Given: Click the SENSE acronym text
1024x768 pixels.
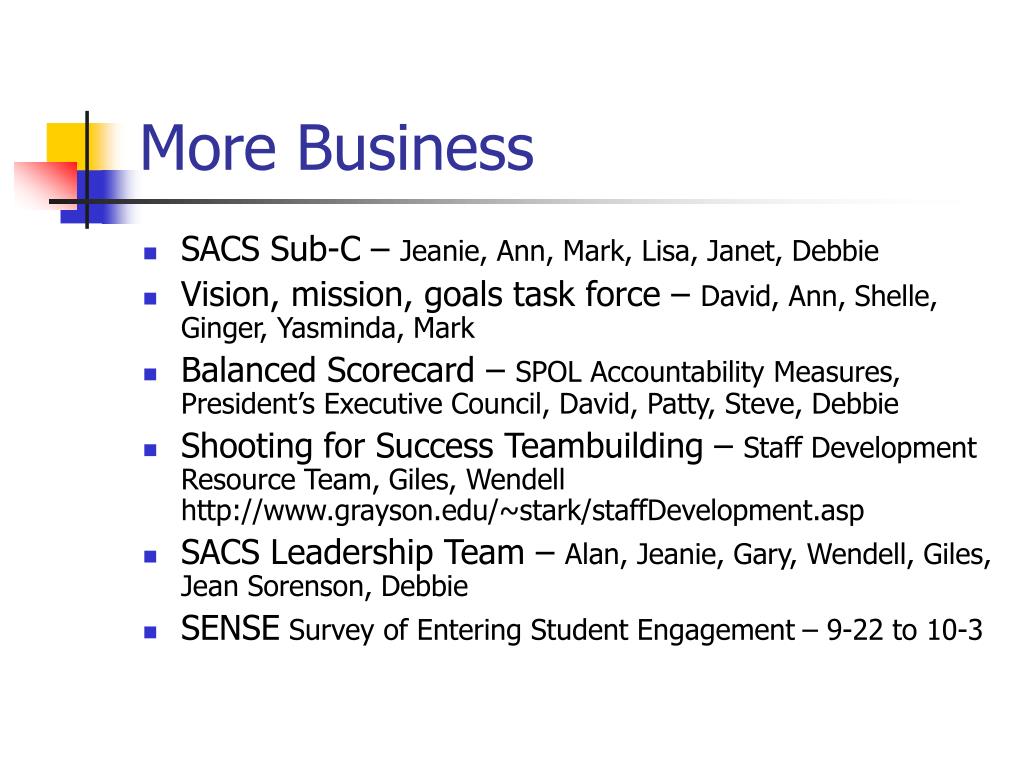Looking at the screenshot, I should point(231,628).
